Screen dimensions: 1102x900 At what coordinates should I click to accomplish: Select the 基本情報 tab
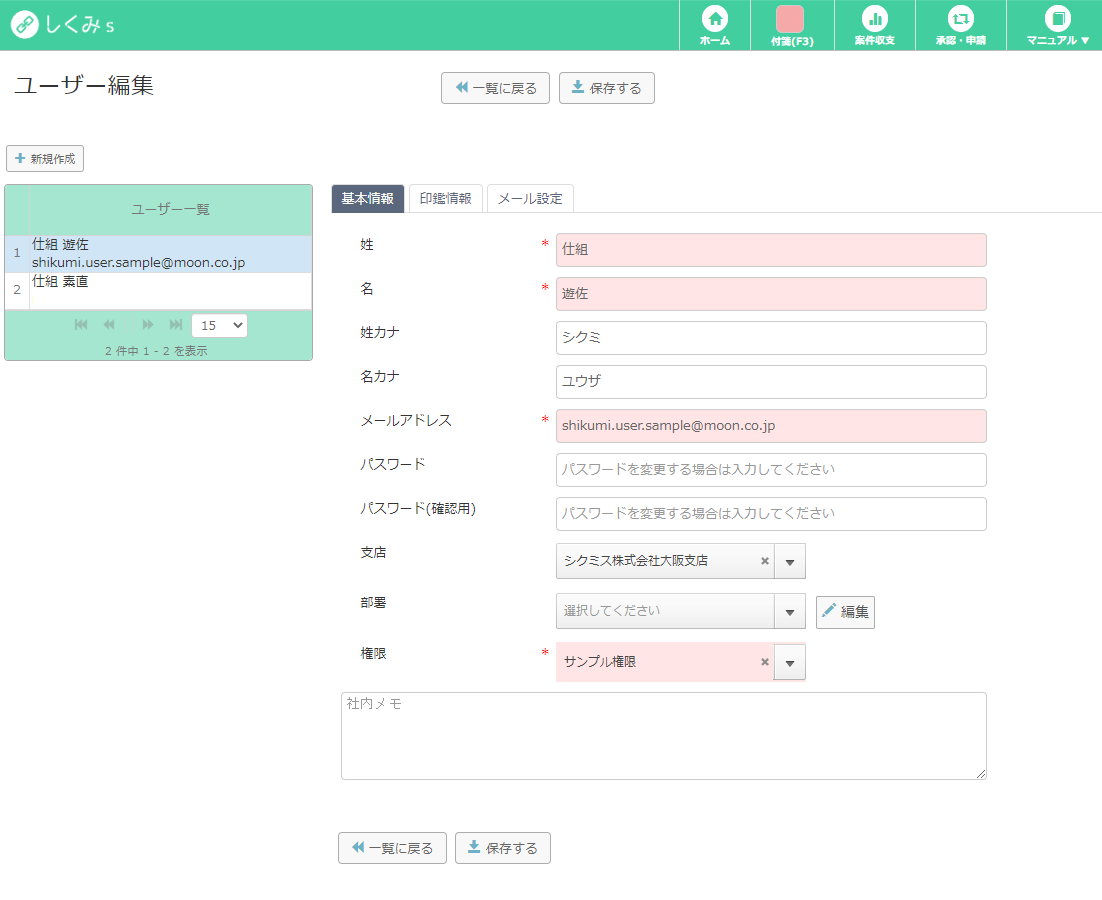pos(368,199)
